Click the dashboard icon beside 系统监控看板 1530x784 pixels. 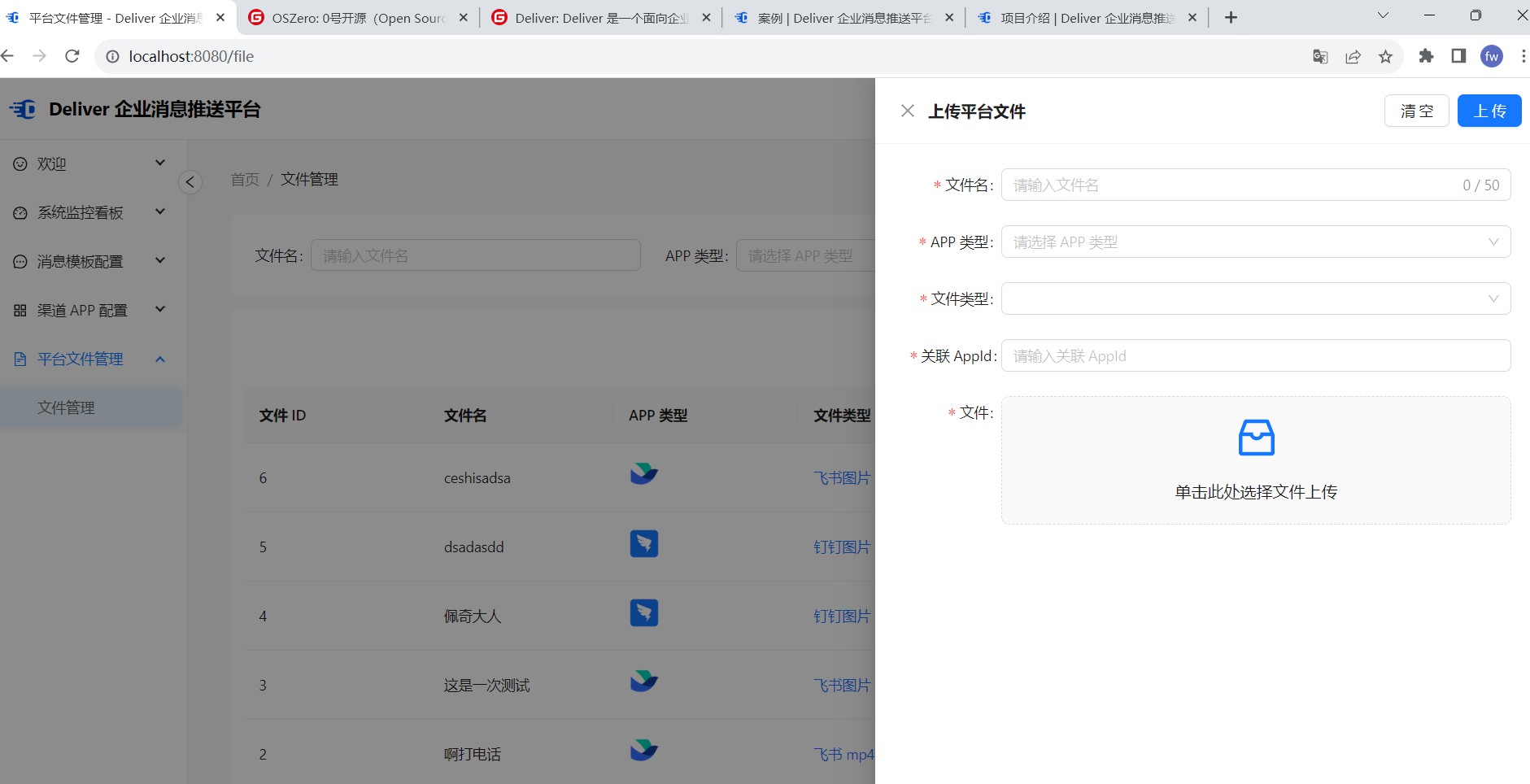[20, 212]
